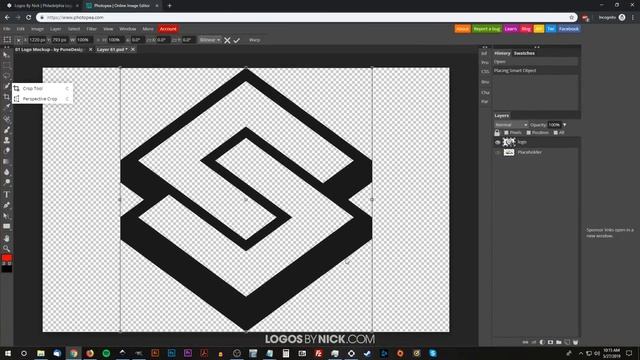Open the Normal blend mode dropdown
Image resolution: width=640 pixels, height=360 pixels.
coord(511,124)
